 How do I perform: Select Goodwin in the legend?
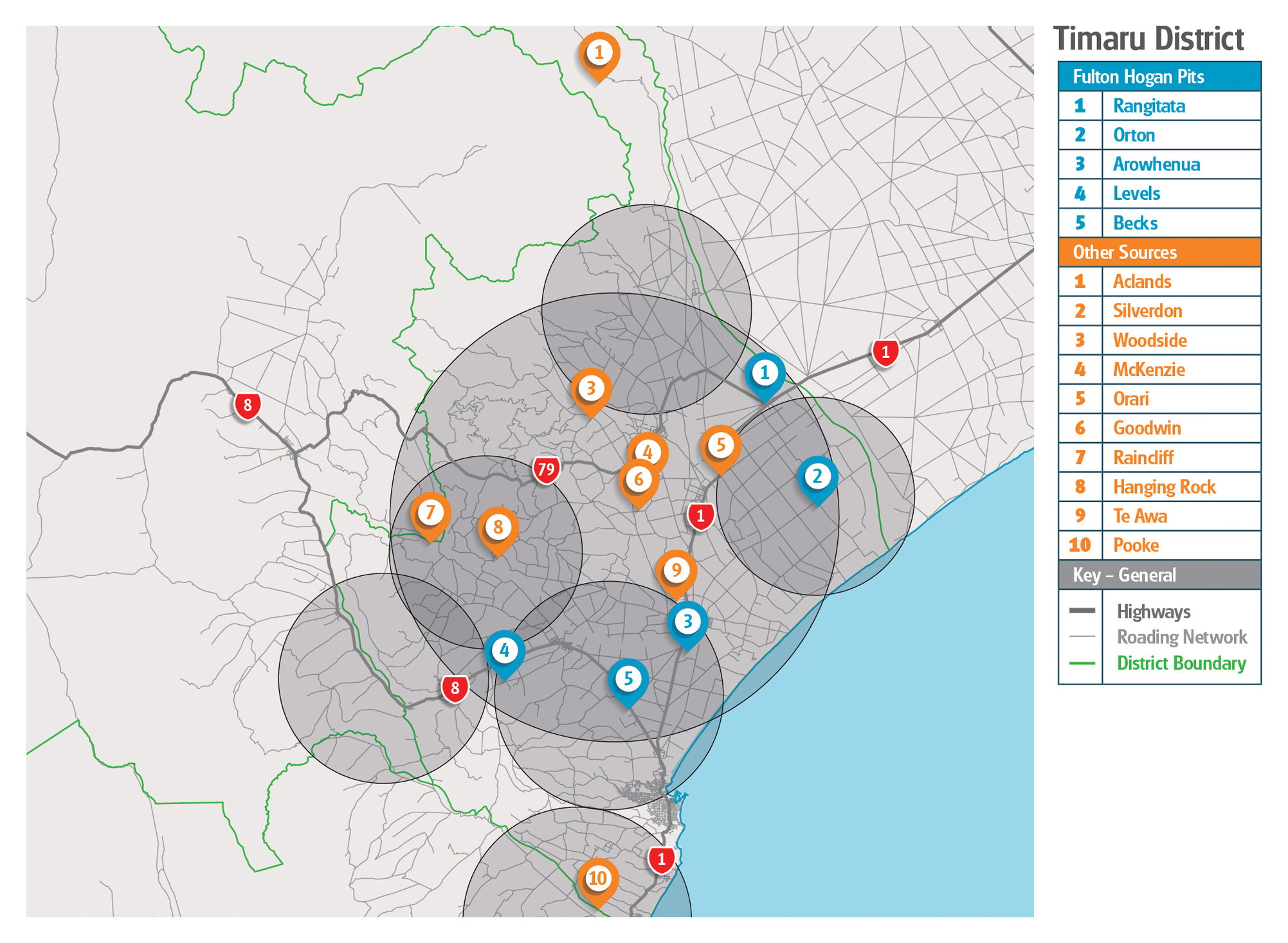coord(1147,428)
